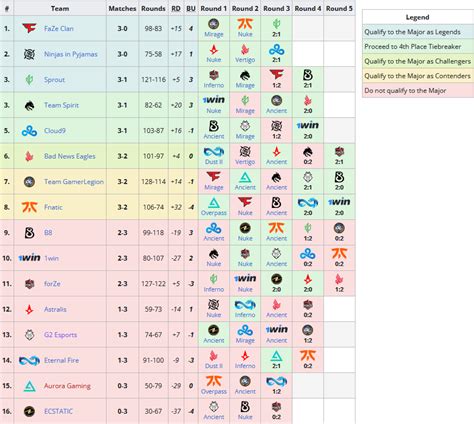This screenshot has height=424, width=474.
Task: Click the ECSTATIC logo in row 16
Action: 29,411
